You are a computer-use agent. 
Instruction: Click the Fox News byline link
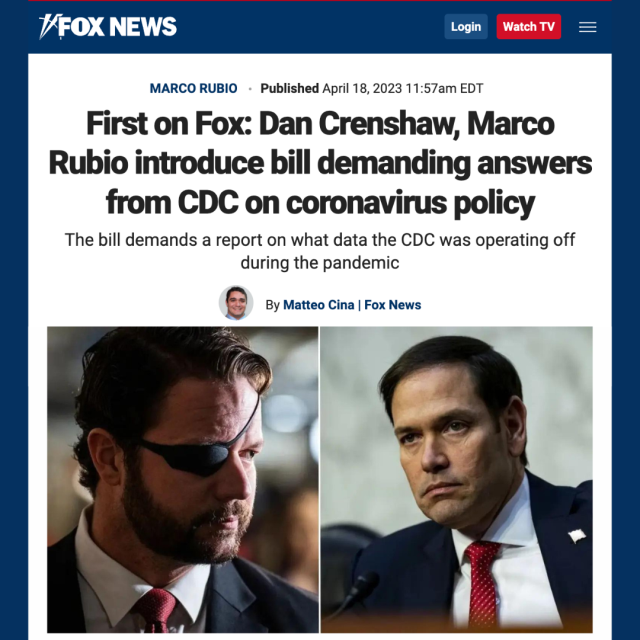(393, 305)
